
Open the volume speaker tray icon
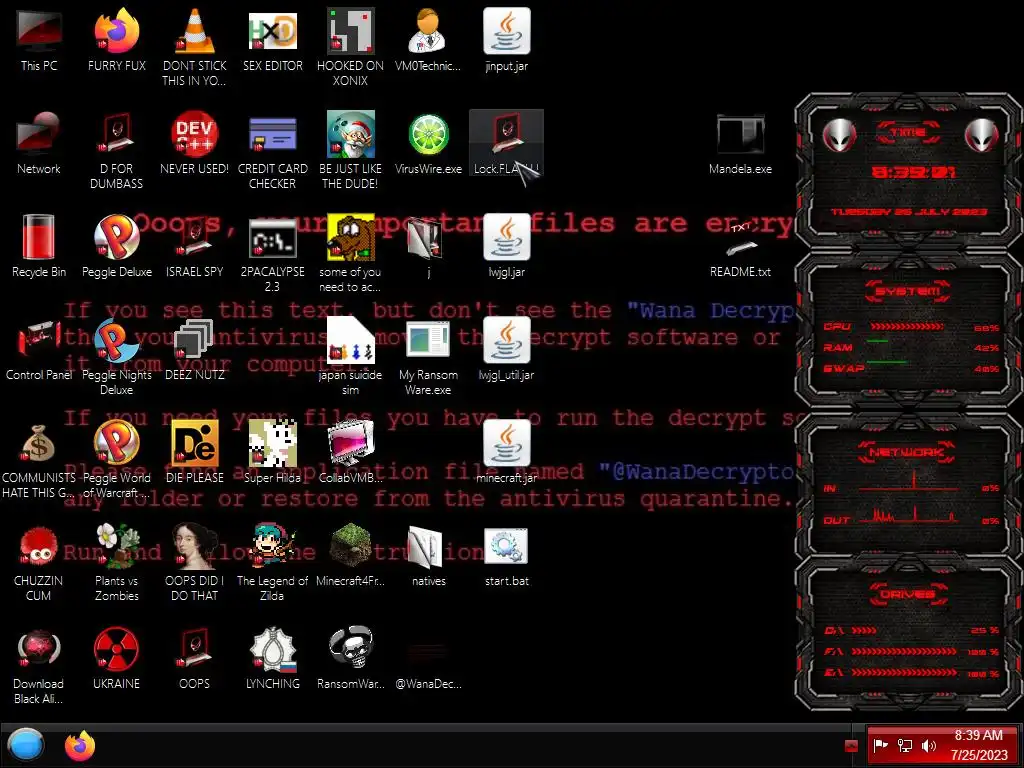pos(928,745)
